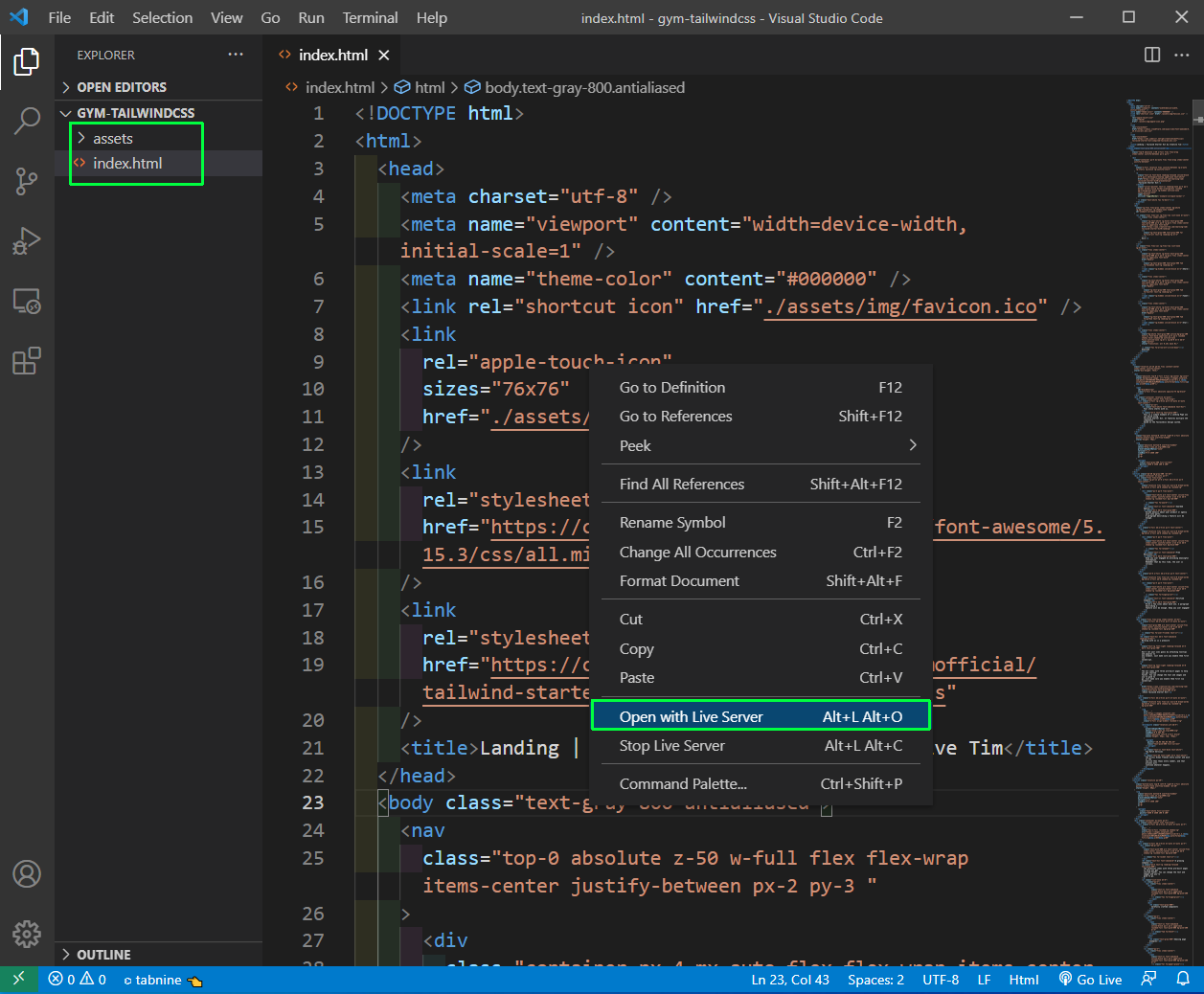The width and height of the screenshot is (1204, 994).
Task: Click the Spaces: 2 indentation status item
Action: [875, 980]
